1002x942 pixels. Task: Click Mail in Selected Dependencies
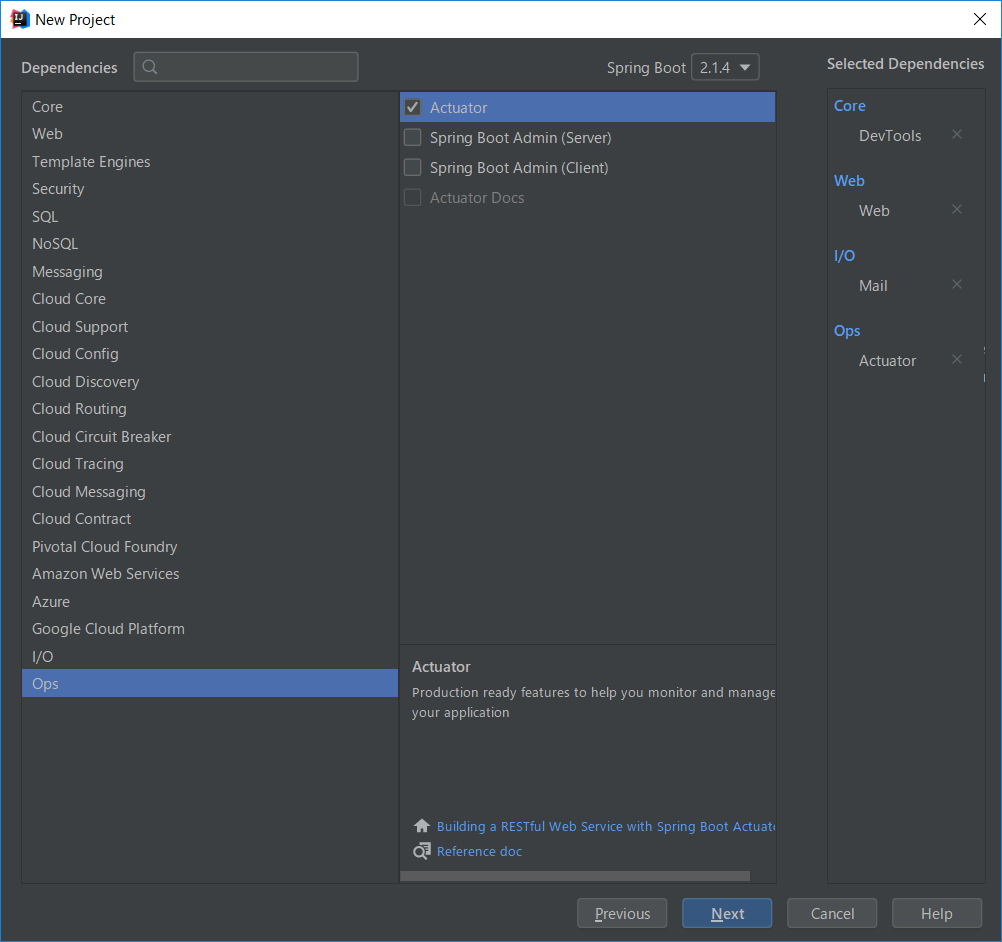pyautogui.click(x=873, y=286)
